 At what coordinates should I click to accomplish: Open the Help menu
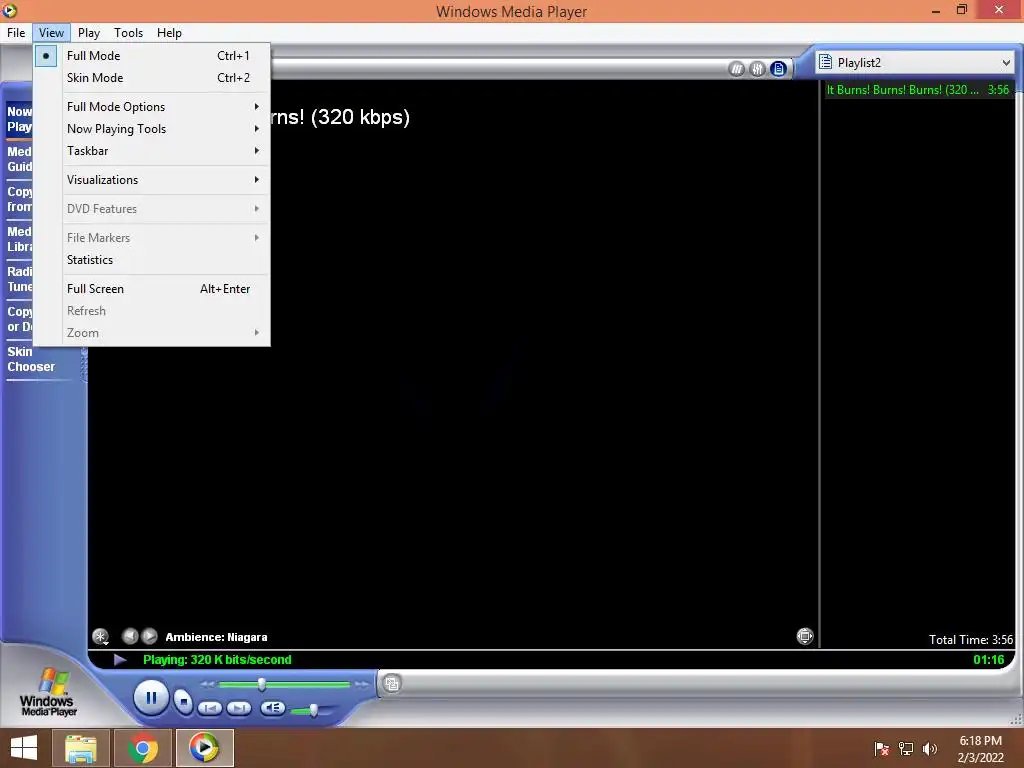tap(169, 33)
